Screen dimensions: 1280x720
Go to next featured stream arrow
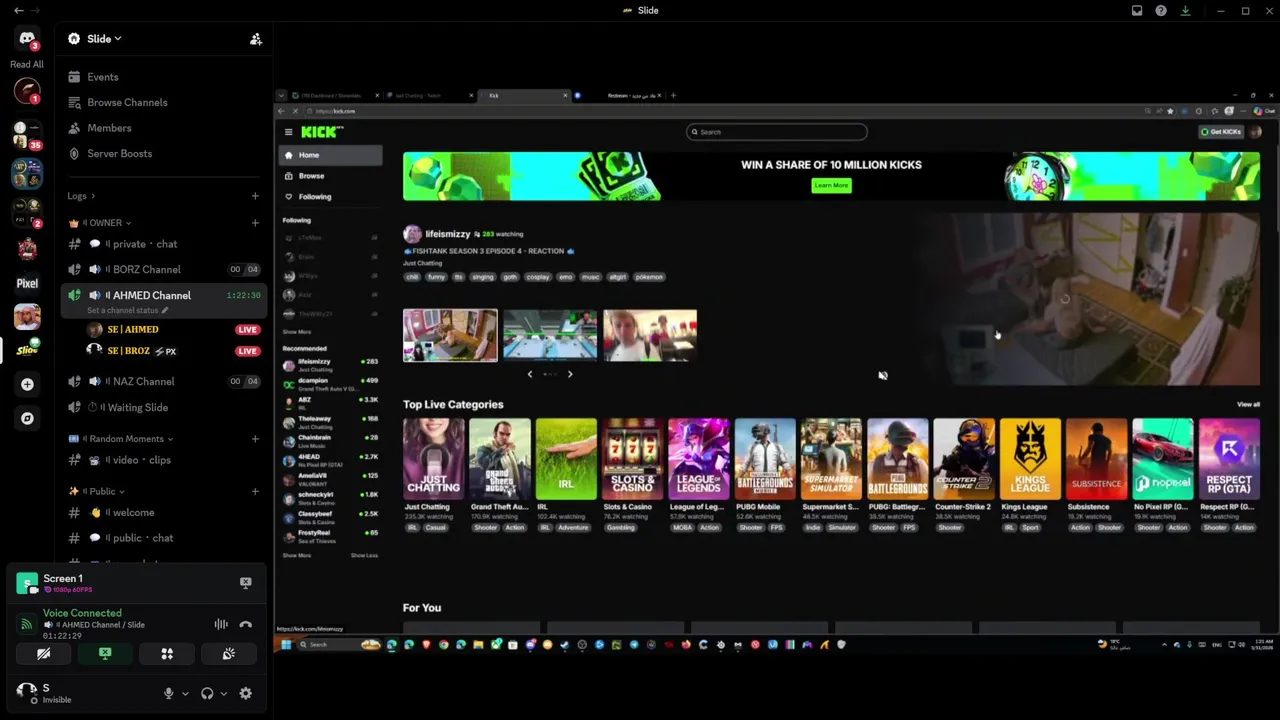570,374
